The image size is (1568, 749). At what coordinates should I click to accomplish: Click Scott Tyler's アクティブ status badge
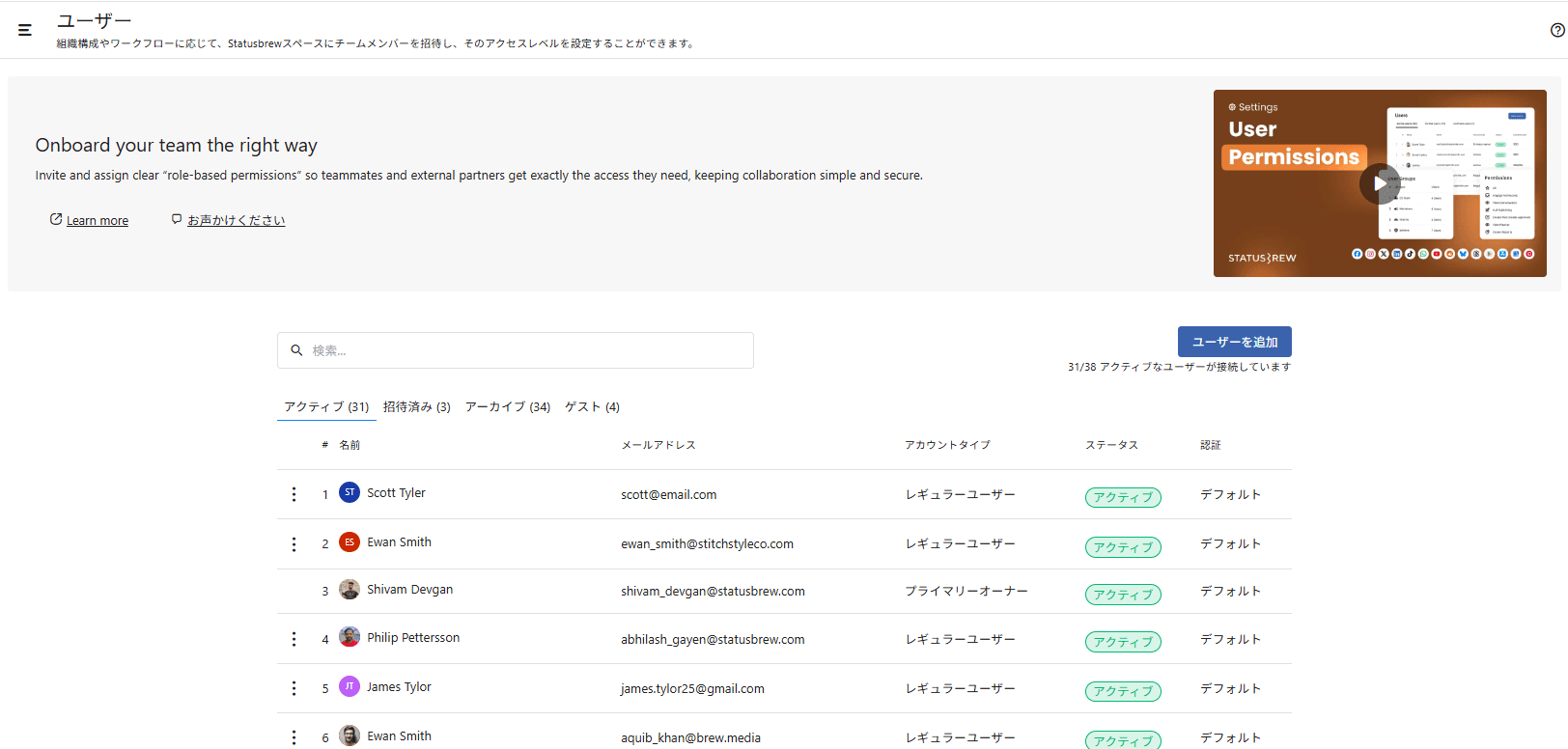pos(1123,497)
